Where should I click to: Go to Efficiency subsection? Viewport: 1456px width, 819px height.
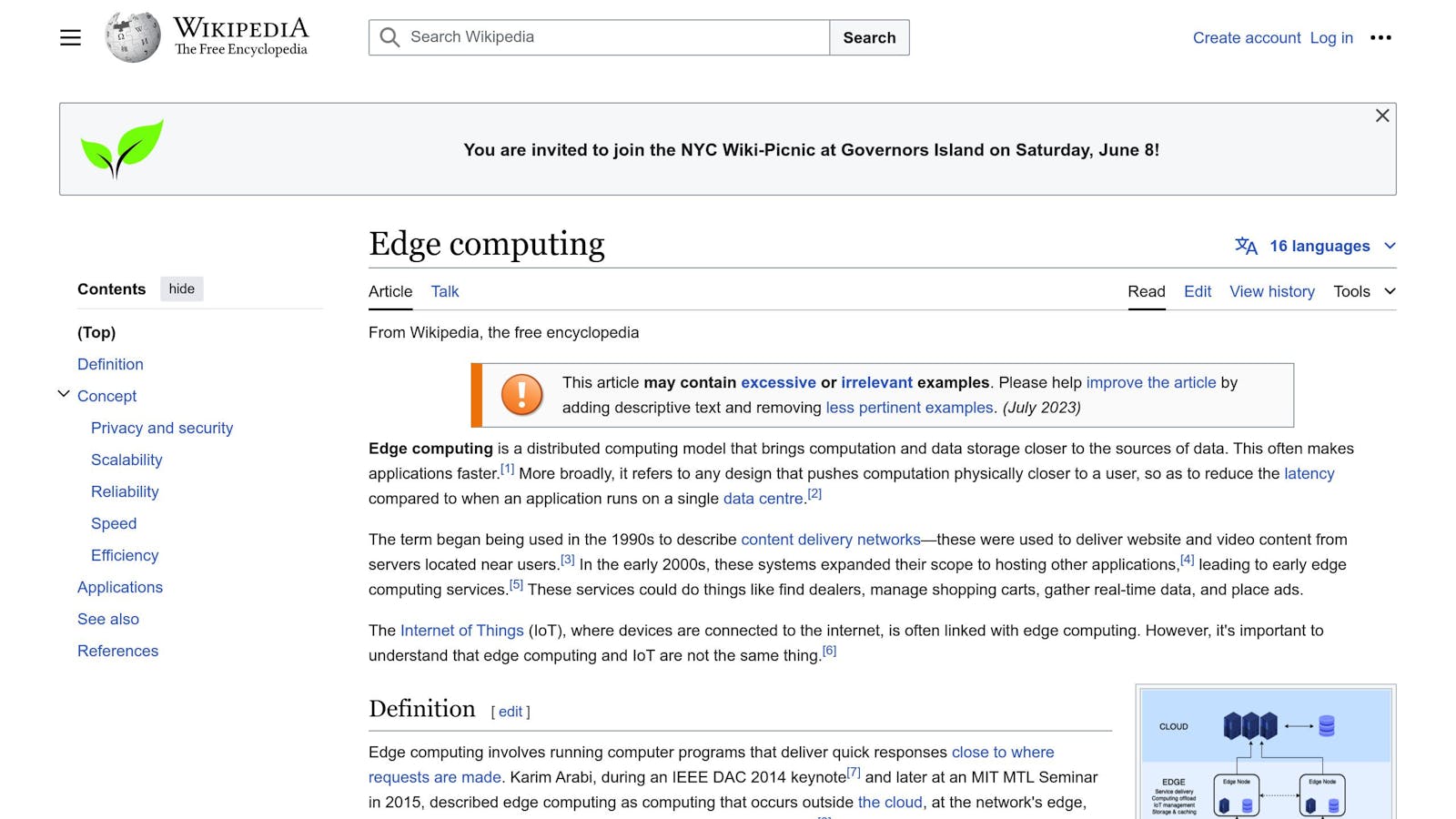pos(125,555)
